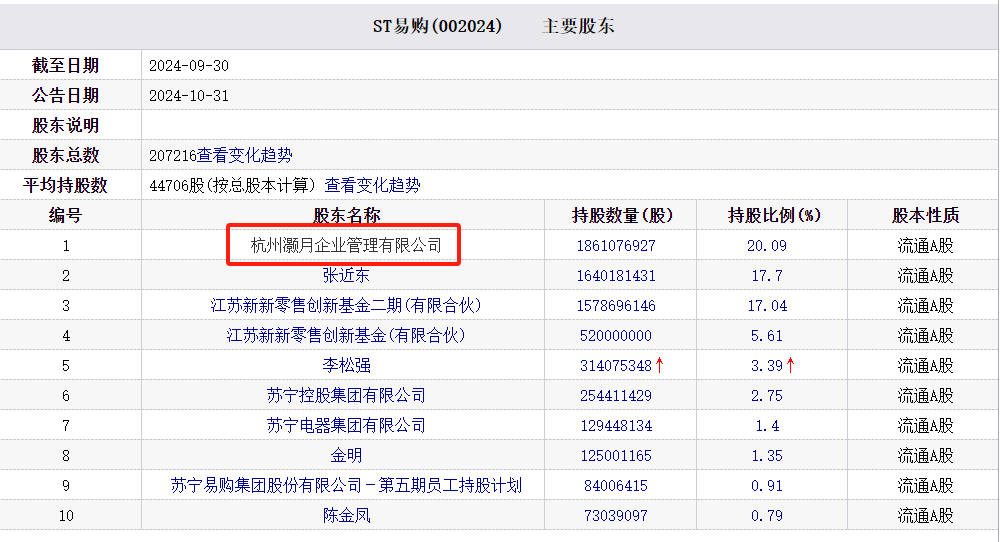Click the 股本性质 column header

pyautogui.click(x=925, y=216)
